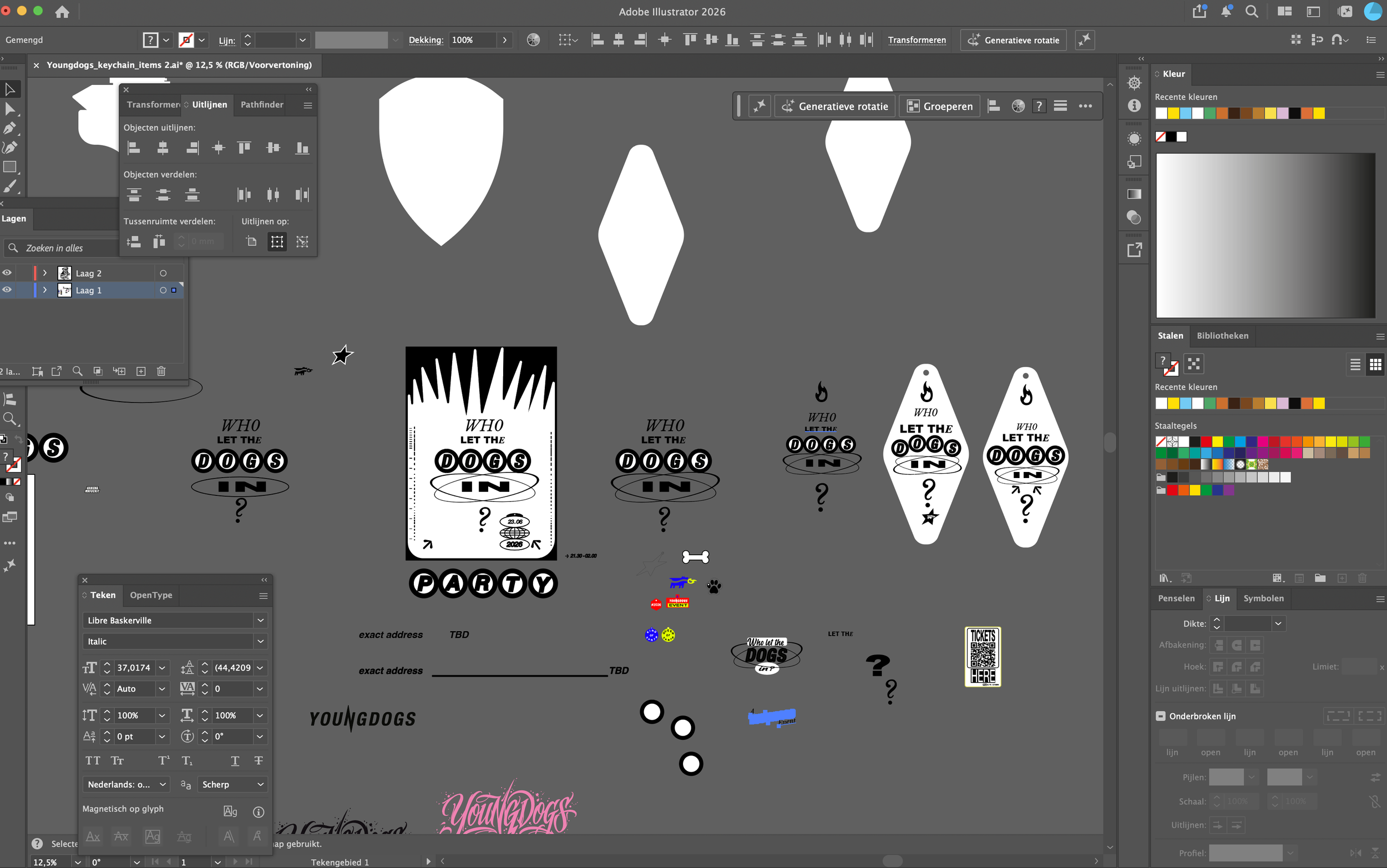This screenshot has height=868, width=1387.
Task: Open the Share document icon
Action: point(1199,12)
